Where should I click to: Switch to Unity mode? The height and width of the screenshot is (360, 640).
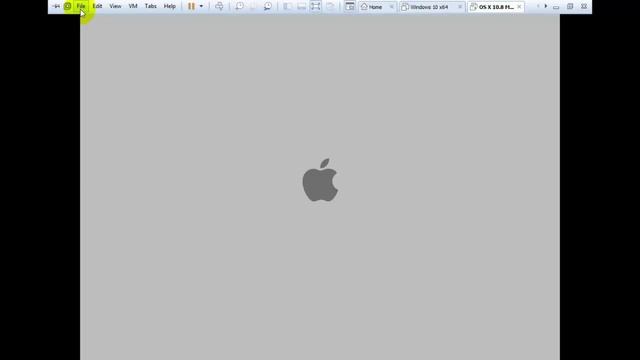point(330,6)
